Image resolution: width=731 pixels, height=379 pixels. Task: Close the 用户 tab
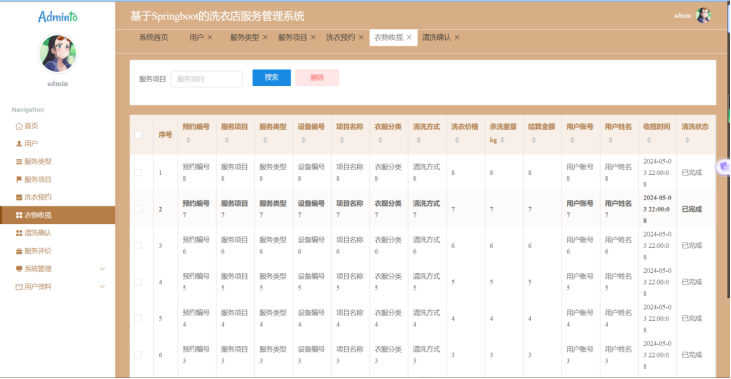pyautogui.click(x=210, y=37)
